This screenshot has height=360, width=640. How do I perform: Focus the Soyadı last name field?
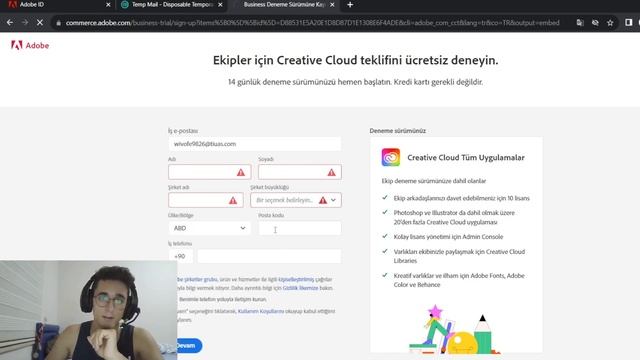(300, 172)
